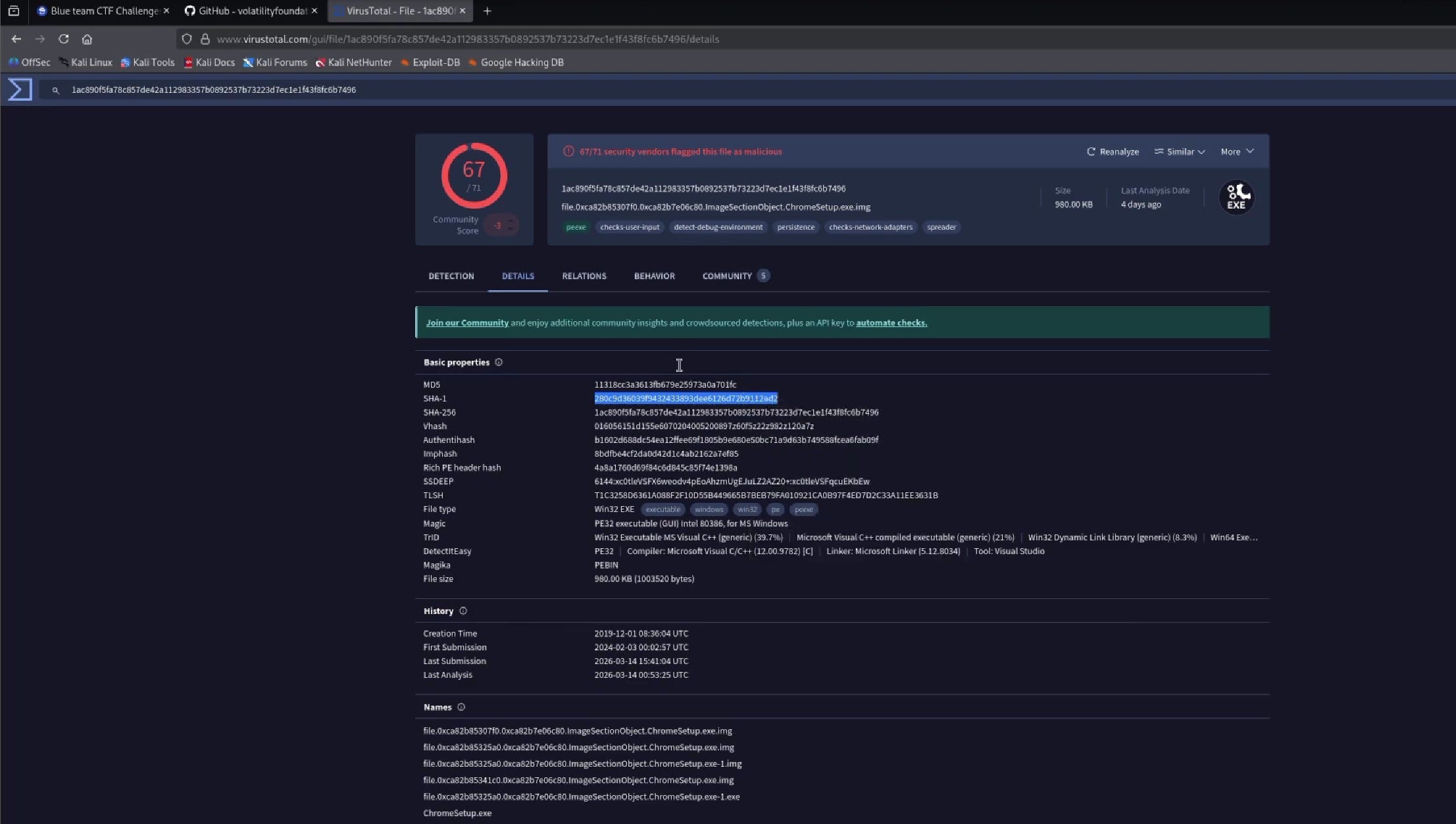Vote up the community score

511,220
